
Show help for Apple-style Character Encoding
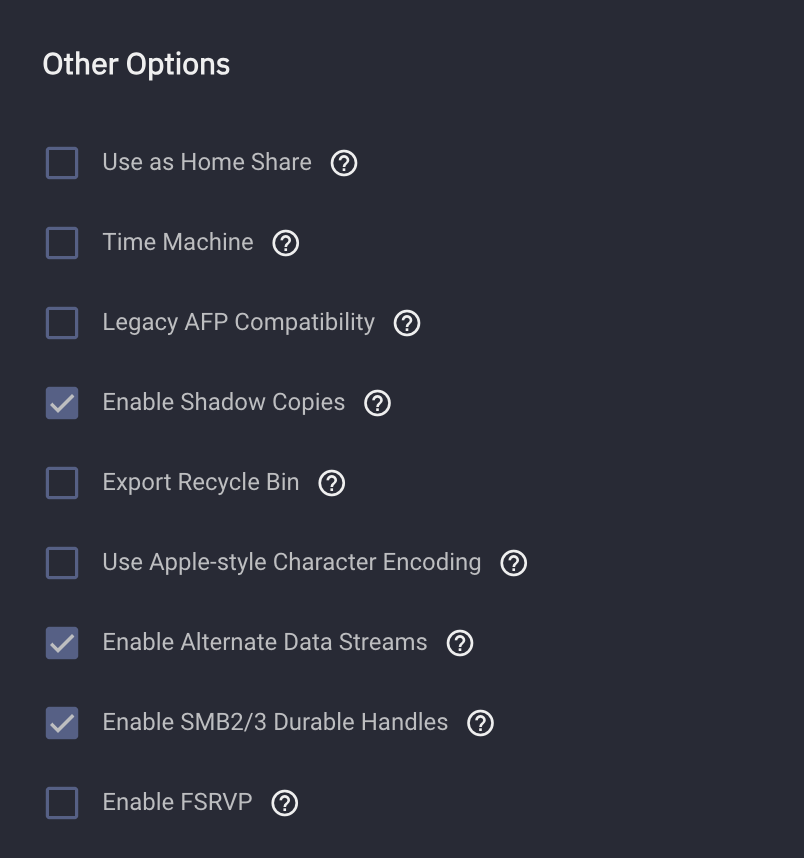click(x=513, y=563)
